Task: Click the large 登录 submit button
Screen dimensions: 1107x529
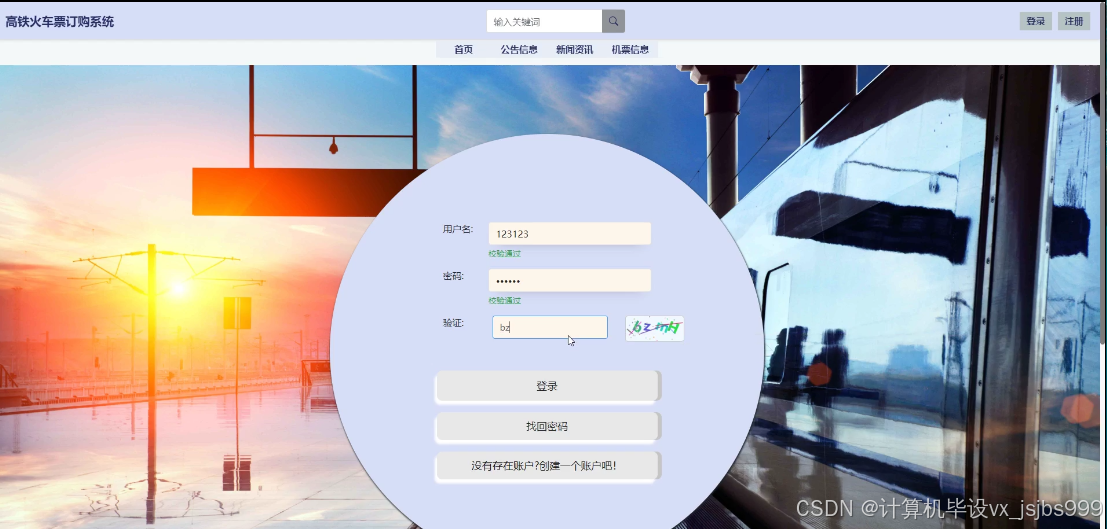Action: tap(548, 386)
